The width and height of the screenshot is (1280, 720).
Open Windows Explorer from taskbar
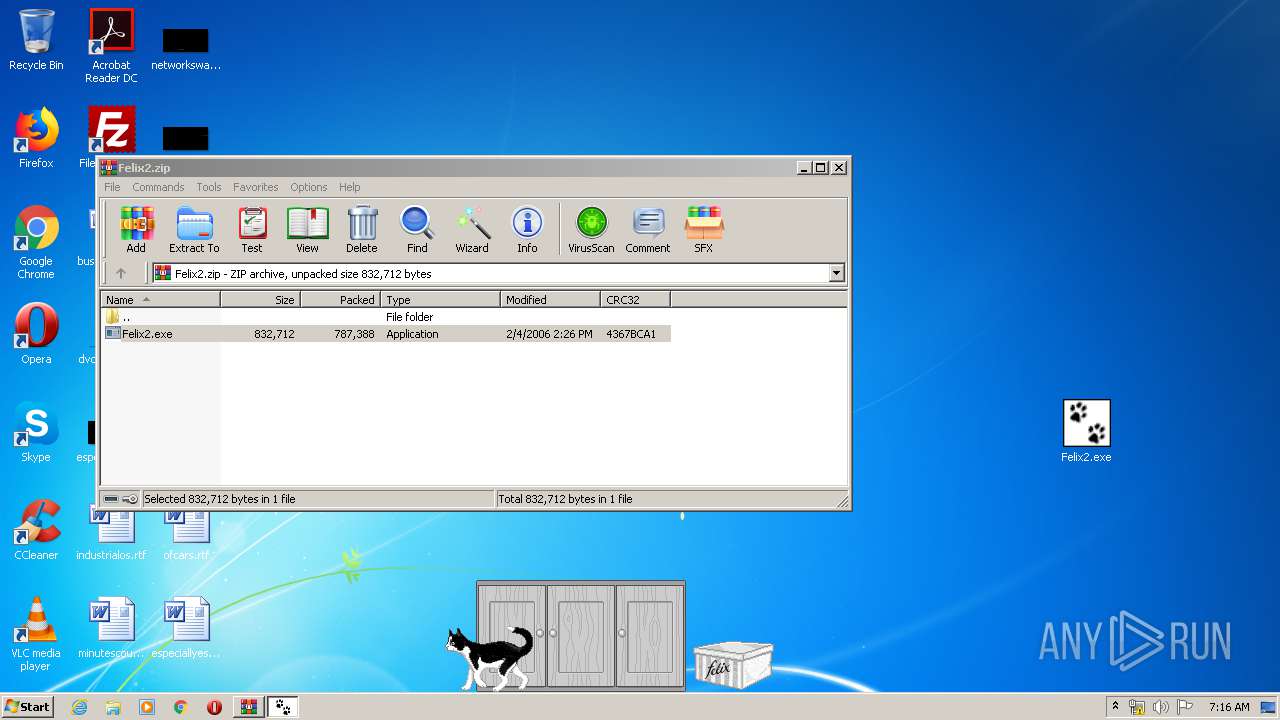[x=113, y=707]
